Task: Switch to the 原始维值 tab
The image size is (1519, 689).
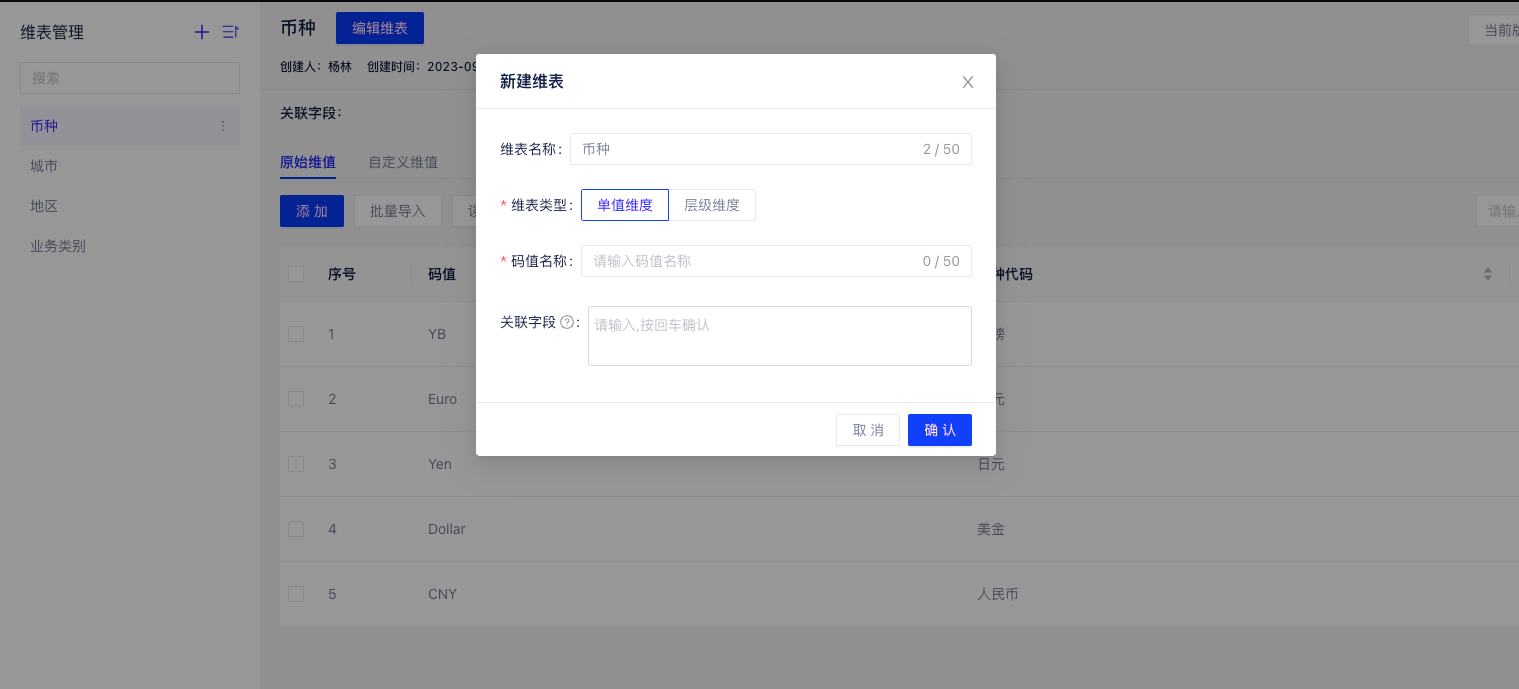Action: (307, 162)
